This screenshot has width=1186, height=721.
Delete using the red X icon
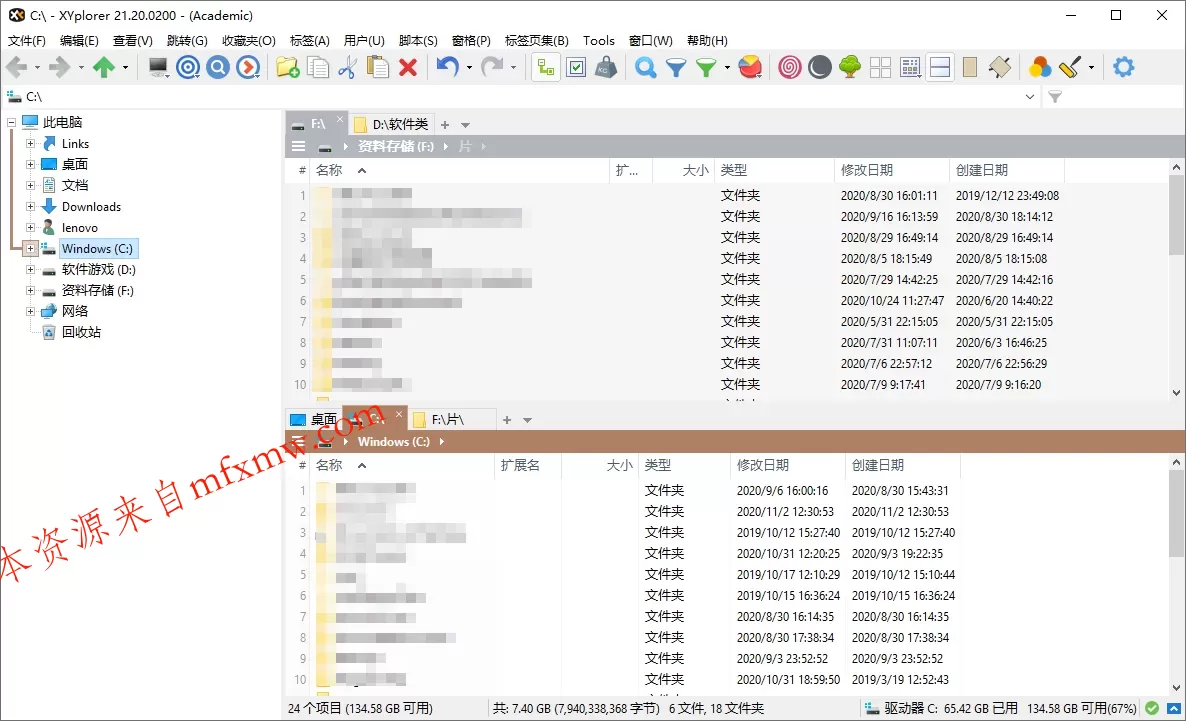pos(408,67)
